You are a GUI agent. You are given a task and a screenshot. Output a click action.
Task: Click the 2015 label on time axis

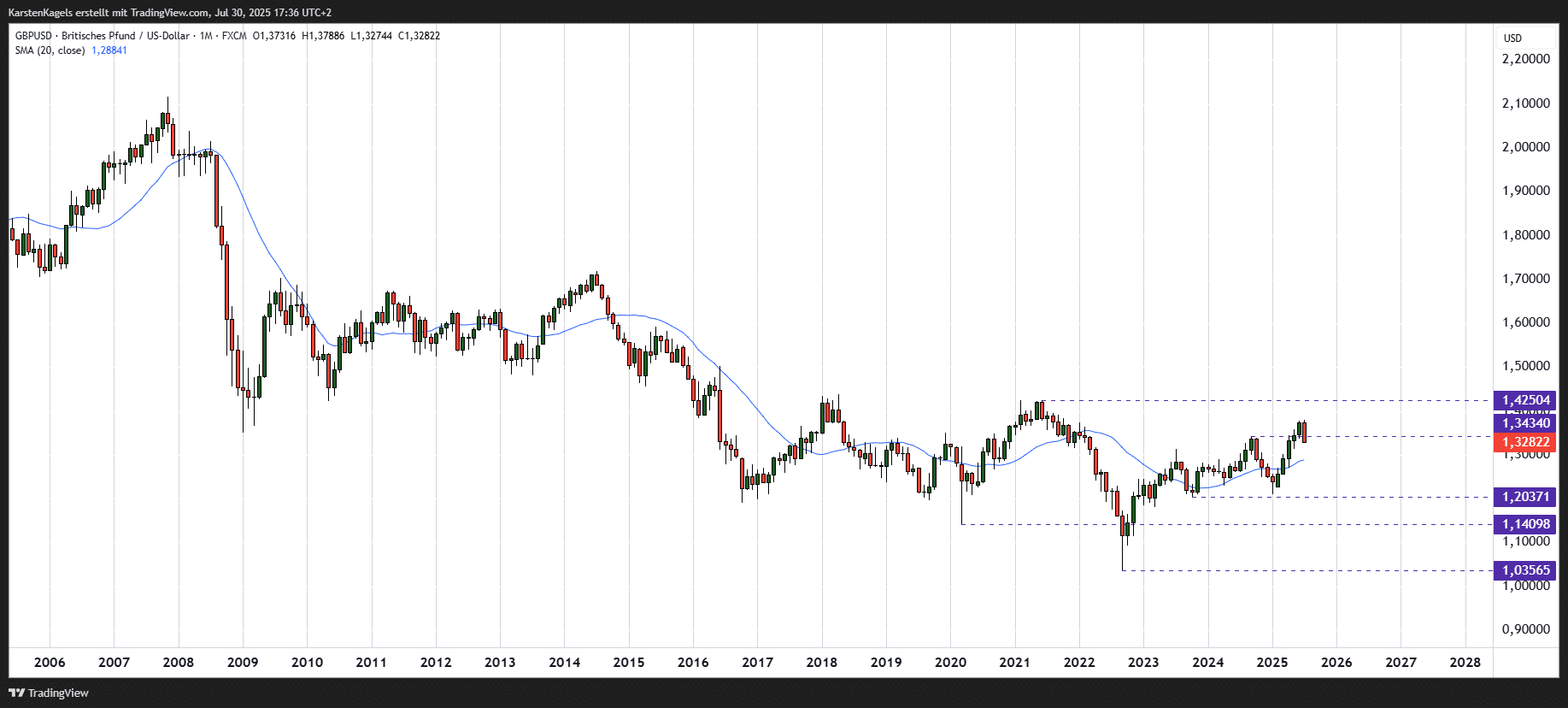point(629,662)
